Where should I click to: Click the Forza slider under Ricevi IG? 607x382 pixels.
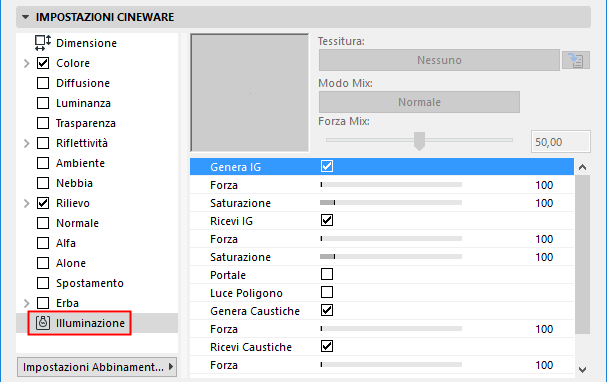pos(391,239)
